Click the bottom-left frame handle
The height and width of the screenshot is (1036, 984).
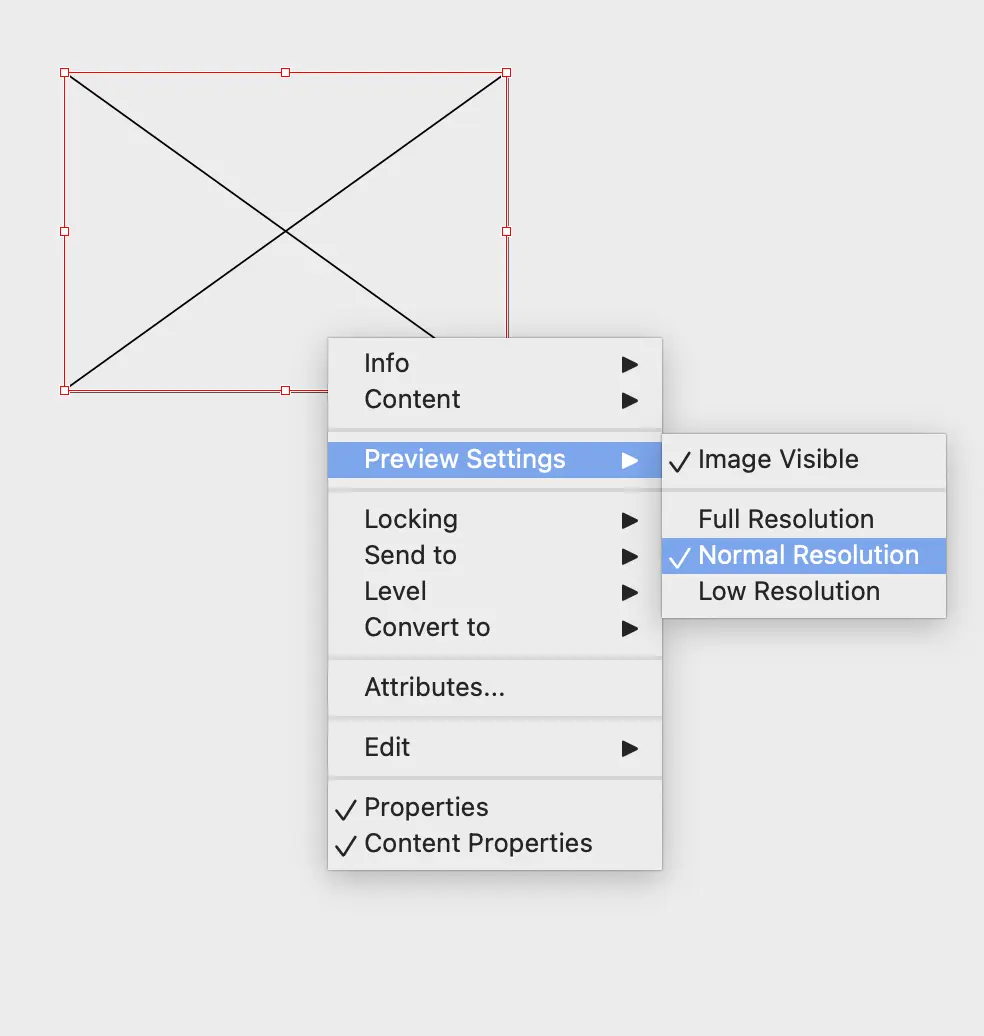click(x=65, y=390)
